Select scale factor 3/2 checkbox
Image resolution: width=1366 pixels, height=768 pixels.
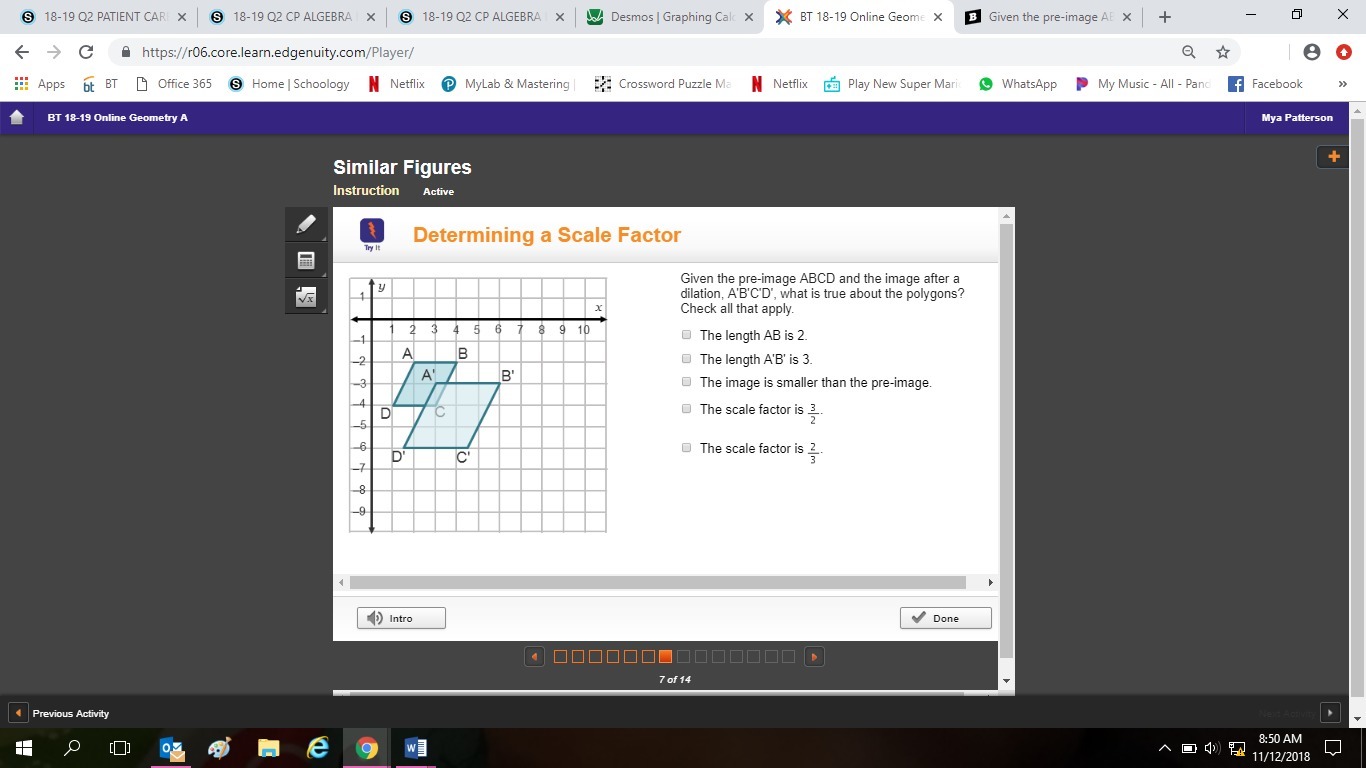[x=686, y=409]
